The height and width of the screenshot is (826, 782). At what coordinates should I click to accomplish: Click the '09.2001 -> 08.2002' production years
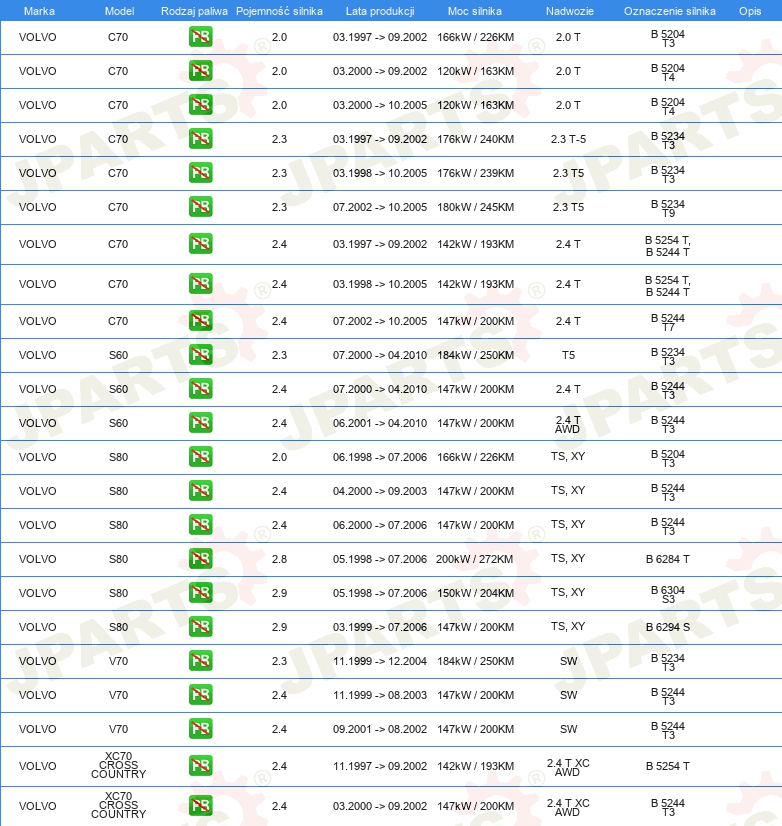pos(380,729)
